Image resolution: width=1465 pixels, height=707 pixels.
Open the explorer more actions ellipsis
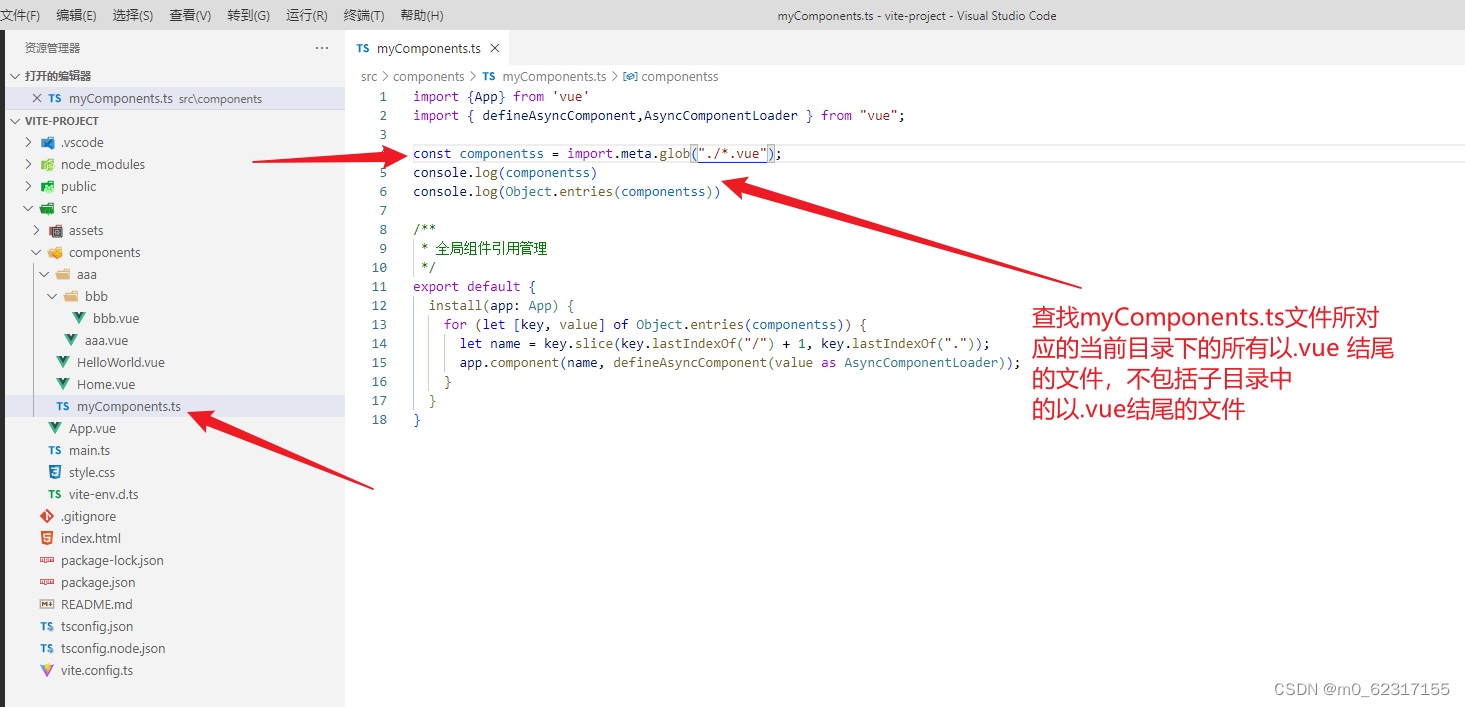pos(322,48)
